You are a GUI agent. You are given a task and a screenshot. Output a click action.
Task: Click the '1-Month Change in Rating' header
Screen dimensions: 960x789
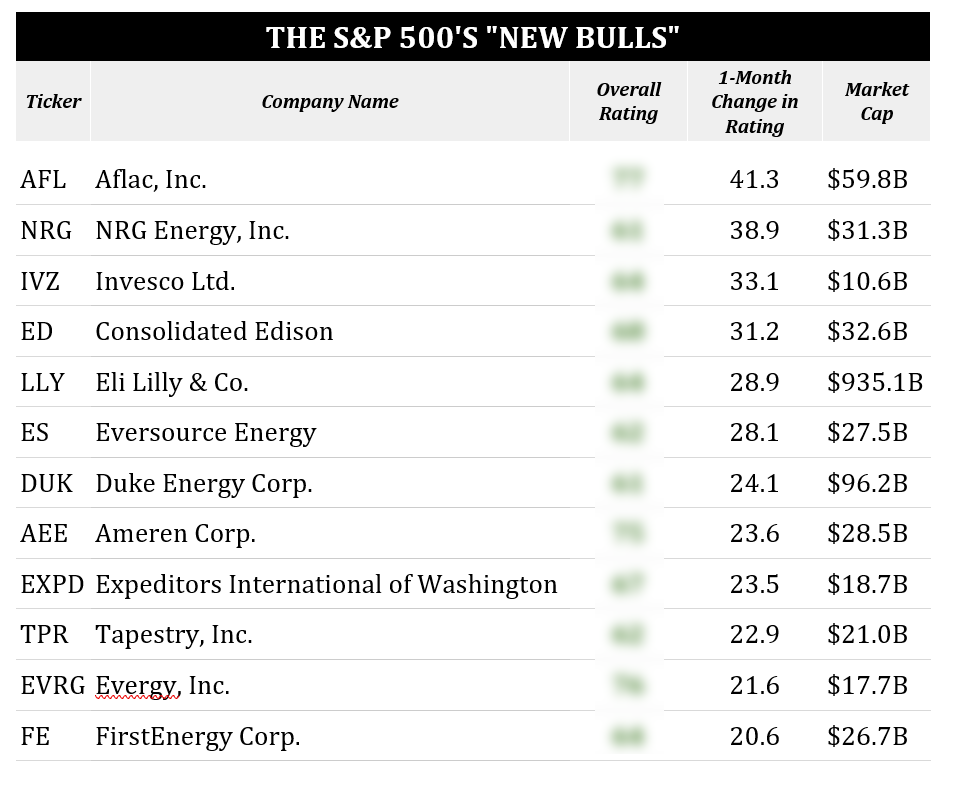(x=754, y=101)
